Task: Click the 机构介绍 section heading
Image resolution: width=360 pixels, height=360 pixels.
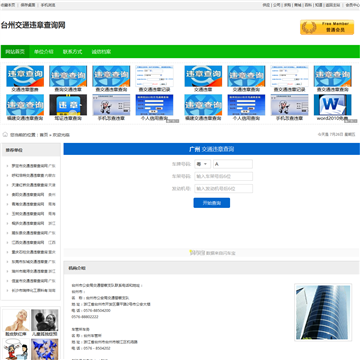Action: point(77,268)
